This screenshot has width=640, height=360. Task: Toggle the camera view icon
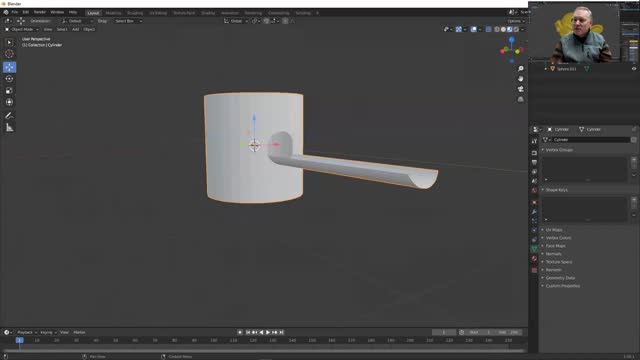(x=520, y=89)
